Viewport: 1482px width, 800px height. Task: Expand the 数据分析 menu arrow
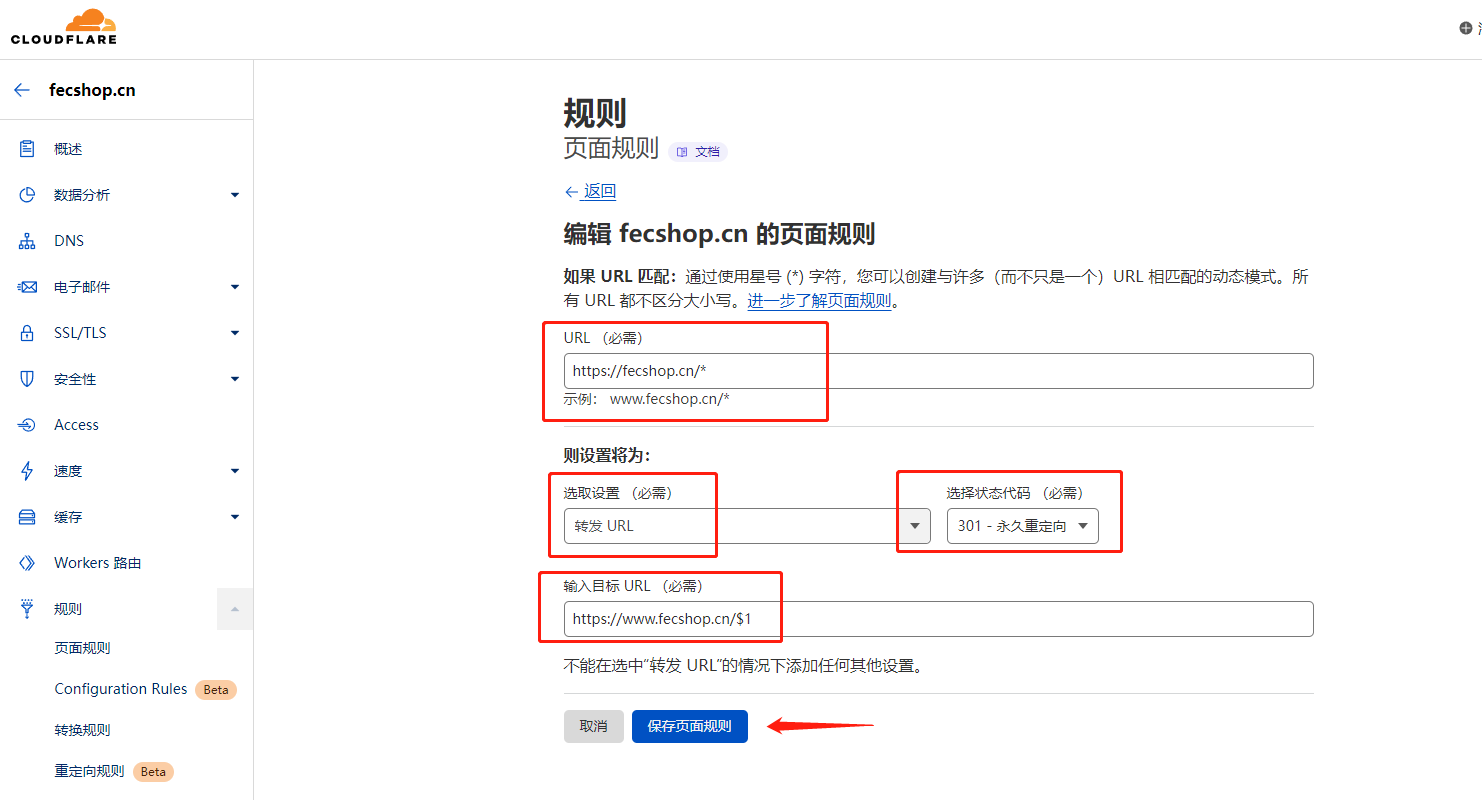click(235, 195)
